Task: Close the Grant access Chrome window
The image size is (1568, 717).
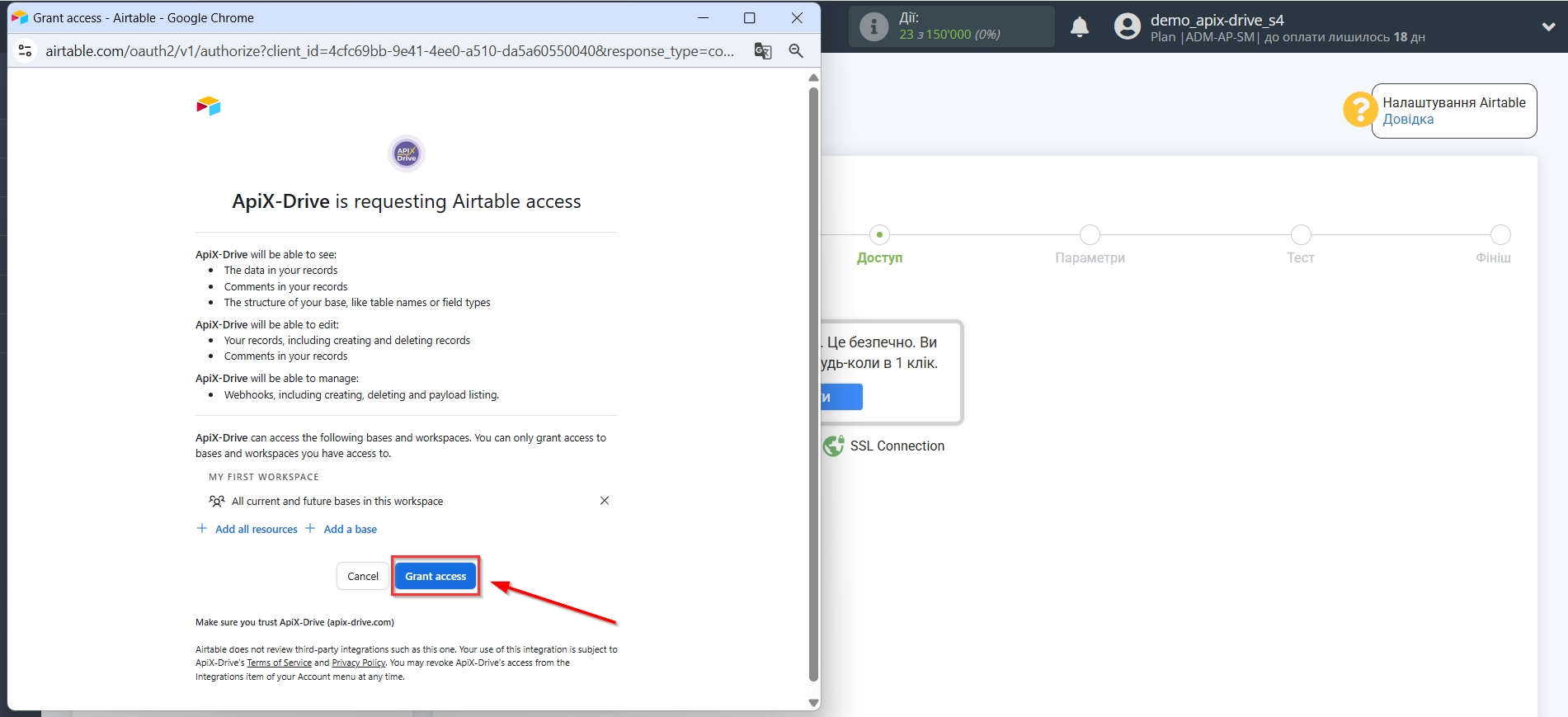Action: 797,18
